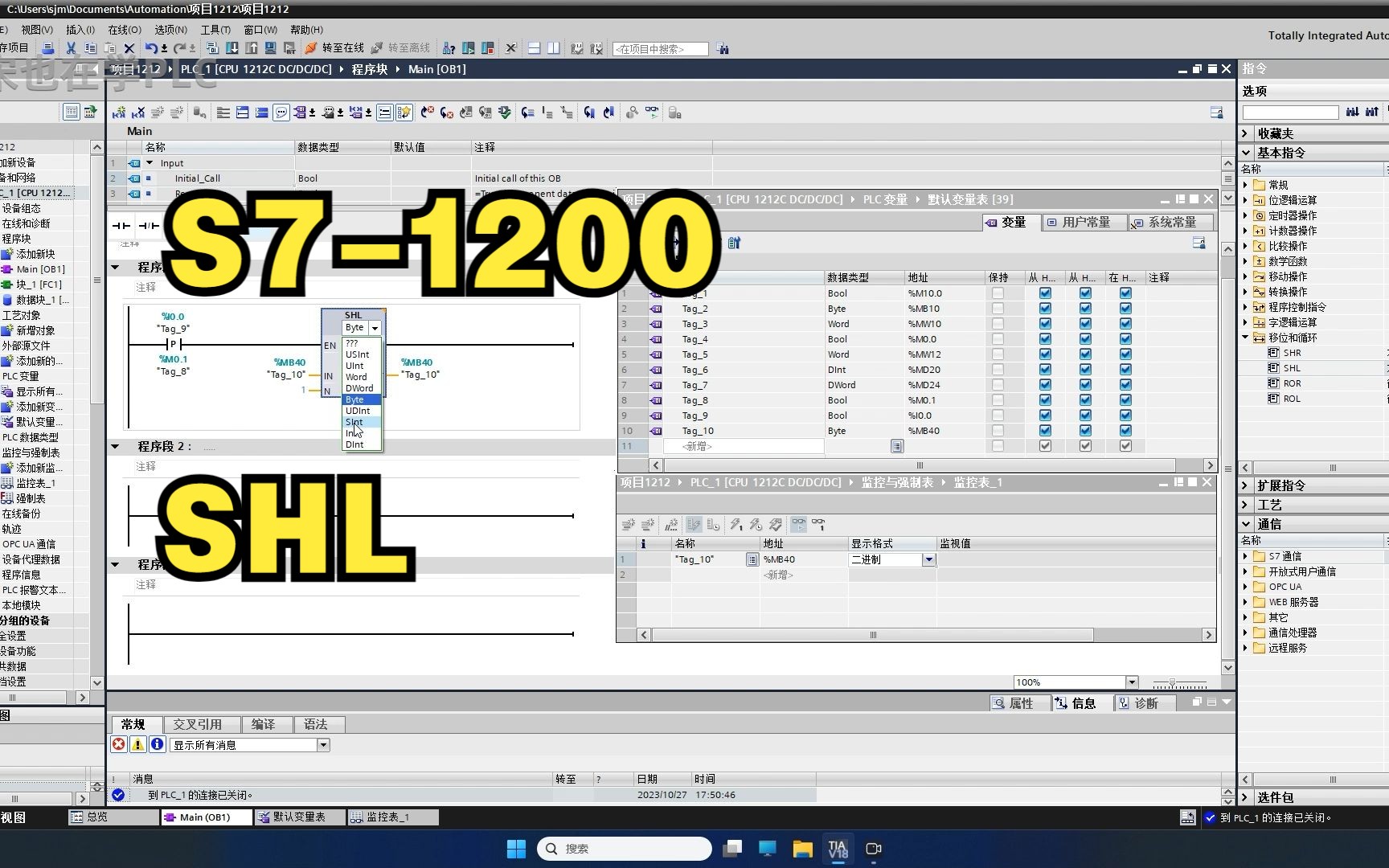
Task: Click Monitor once icon in watch table
Action: 818,524
